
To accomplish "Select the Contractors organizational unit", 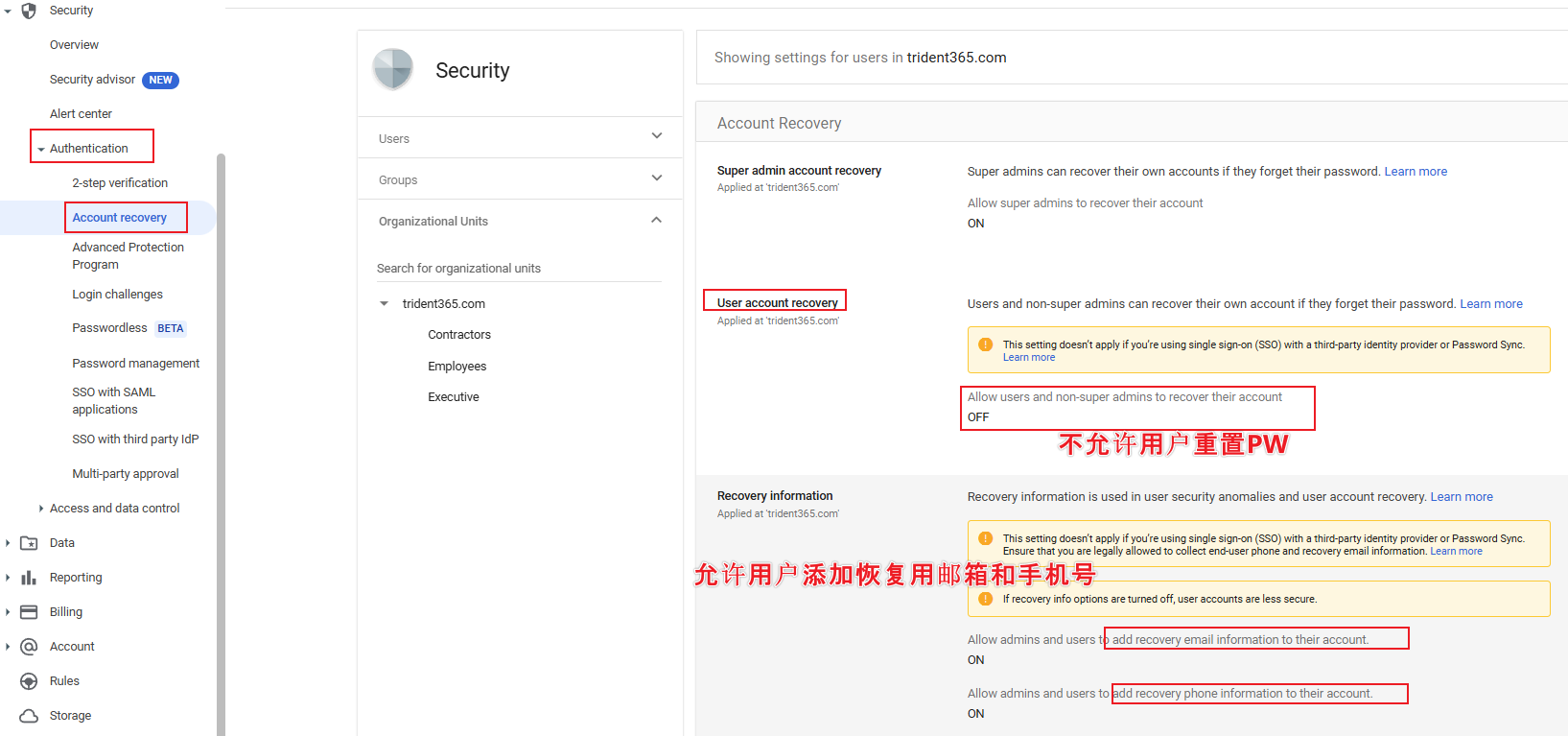I will (x=459, y=335).
